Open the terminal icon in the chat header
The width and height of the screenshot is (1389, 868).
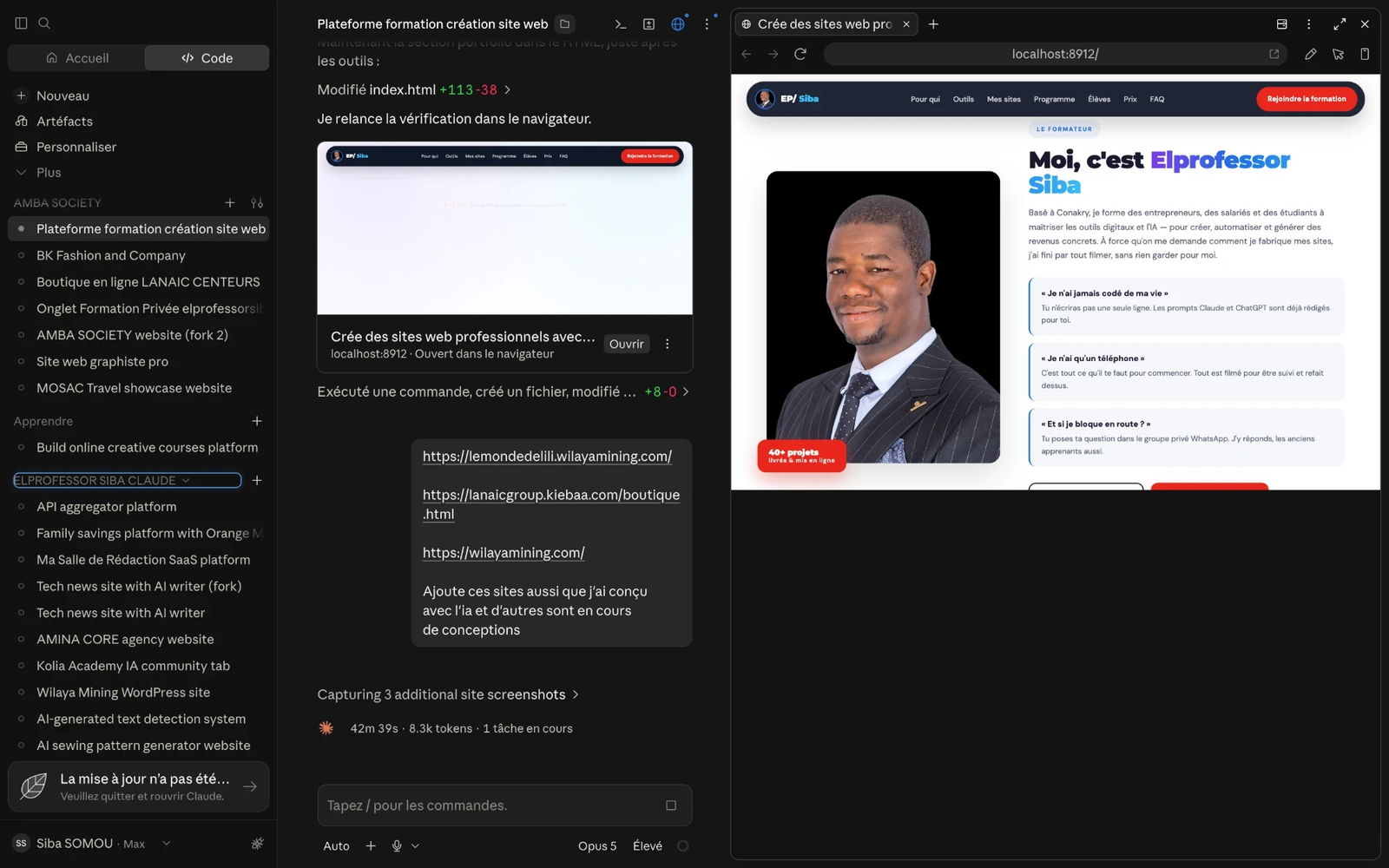(620, 24)
